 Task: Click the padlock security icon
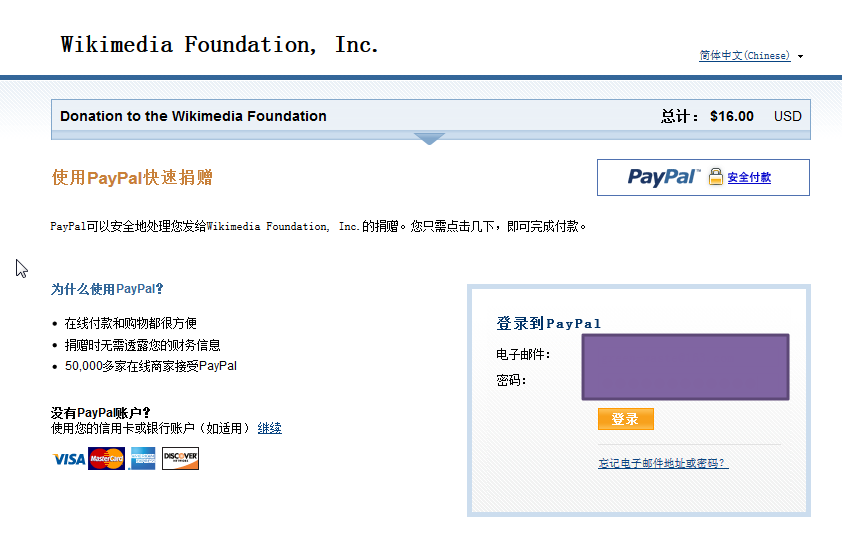(x=716, y=177)
